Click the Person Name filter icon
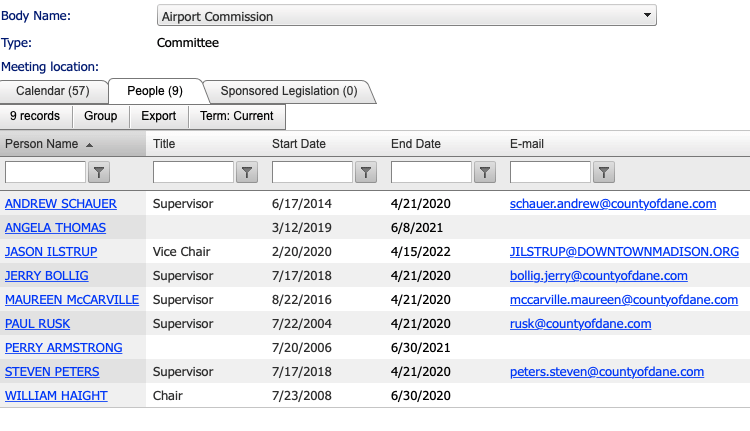Screen dimensions: 750x431 pos(99,172)
